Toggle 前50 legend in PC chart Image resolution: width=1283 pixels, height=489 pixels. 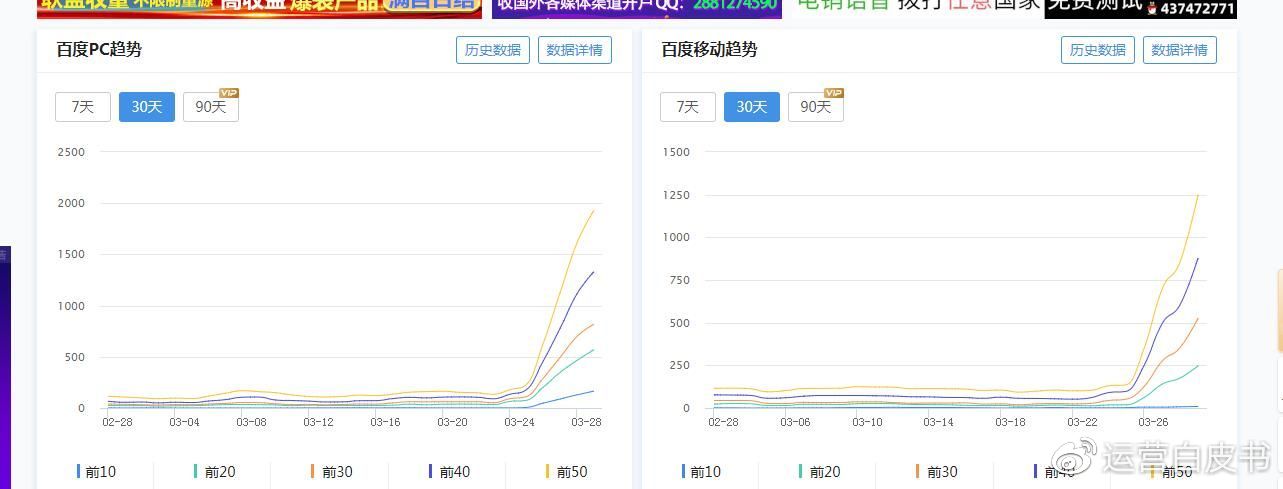[x=566, y=472]
